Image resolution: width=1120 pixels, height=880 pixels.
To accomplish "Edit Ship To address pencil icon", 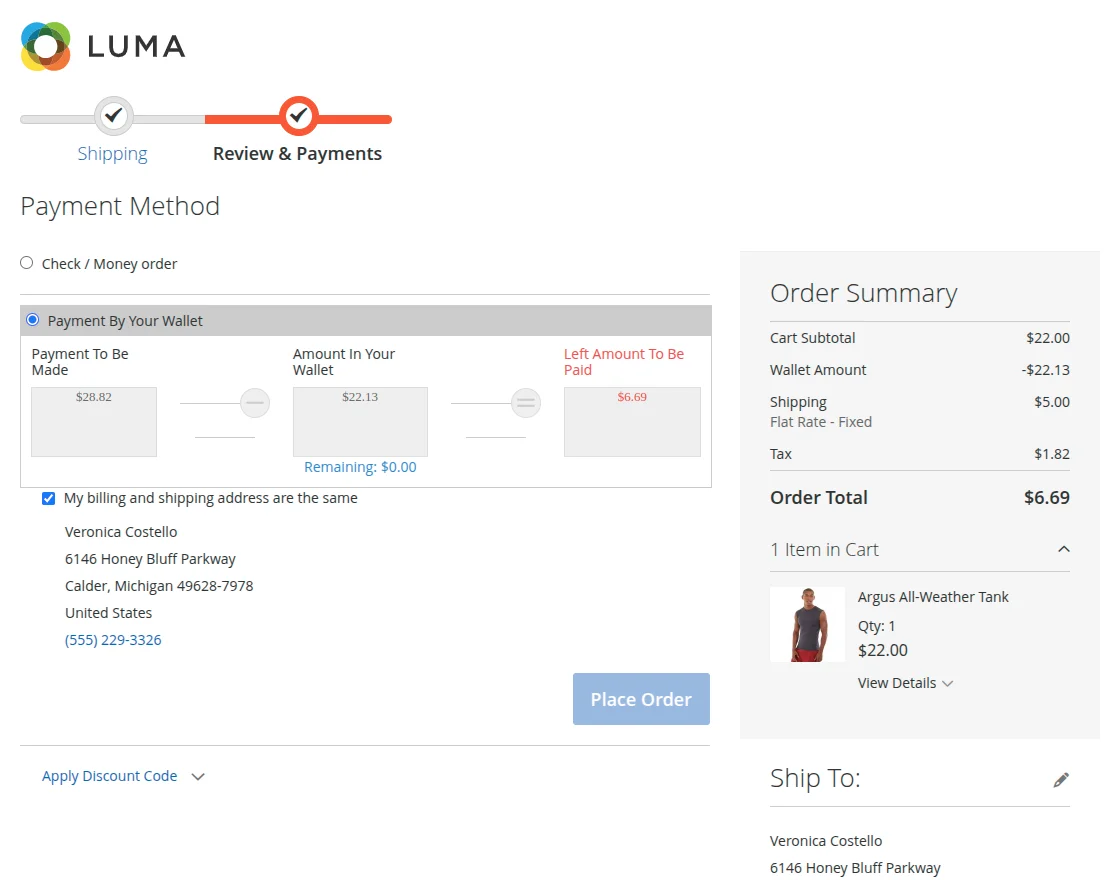I will (x=1061, y=780).
